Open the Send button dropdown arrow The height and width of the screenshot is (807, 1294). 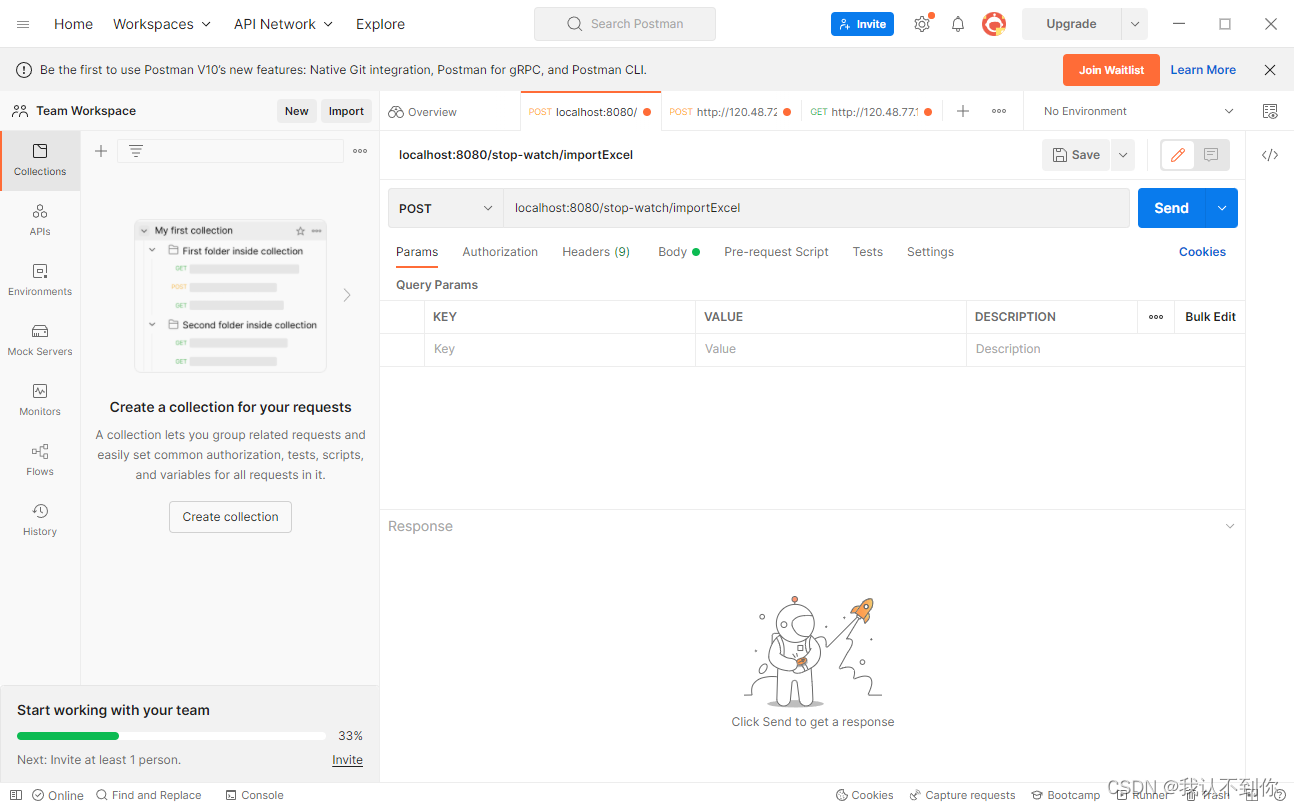click(1222, 208)
